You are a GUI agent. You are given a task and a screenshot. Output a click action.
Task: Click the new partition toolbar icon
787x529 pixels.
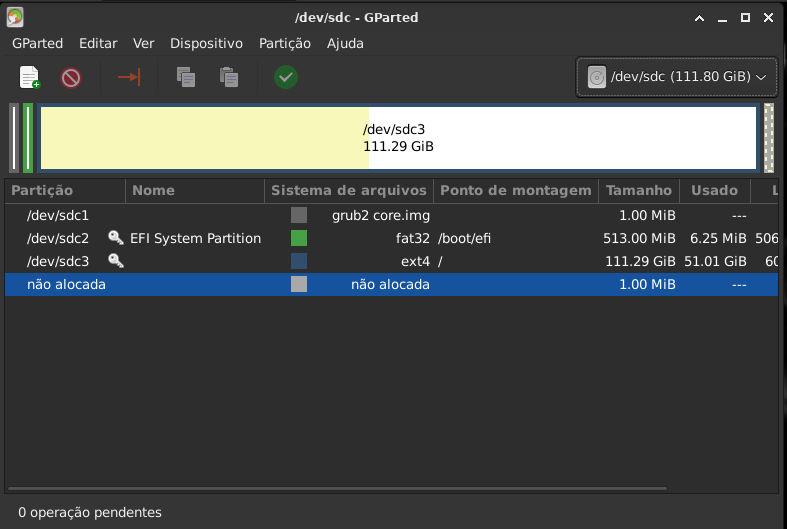click(30, 77)
